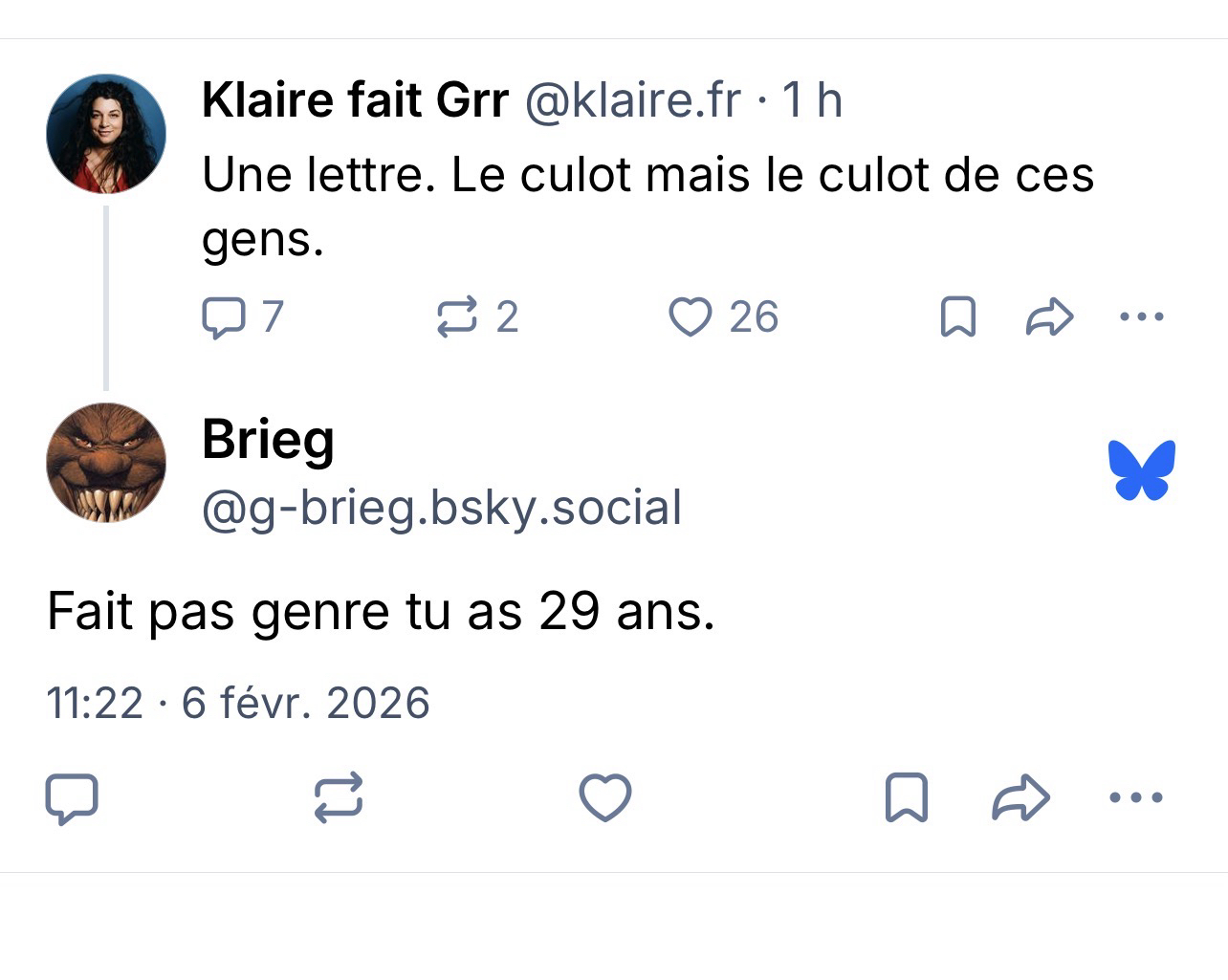Click the 11:22 · 6 févr. 2026 timestamp
Viewport: 1228px width, 980px height.
tap(238, 704)
